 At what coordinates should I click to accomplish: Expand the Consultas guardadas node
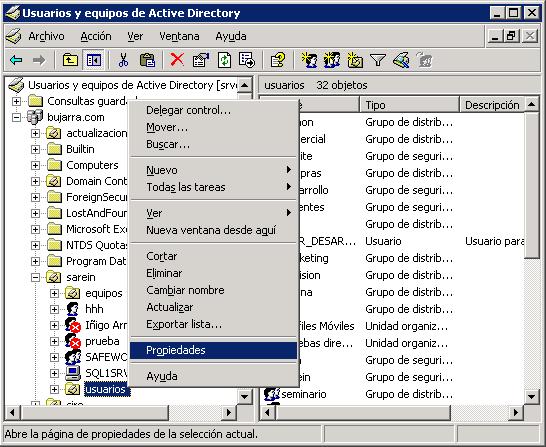[16, 101]
